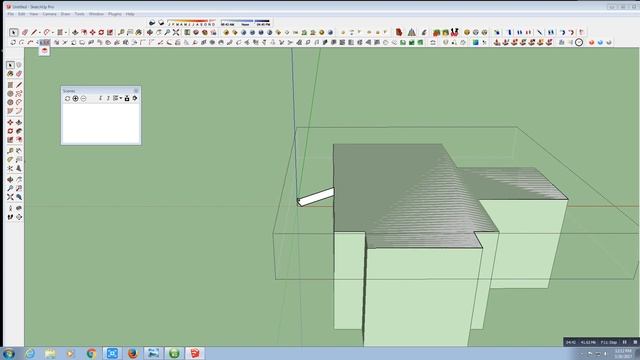Screen dimensions: 640x360
Task: Open the Windows Start menu
Action: 9,353
